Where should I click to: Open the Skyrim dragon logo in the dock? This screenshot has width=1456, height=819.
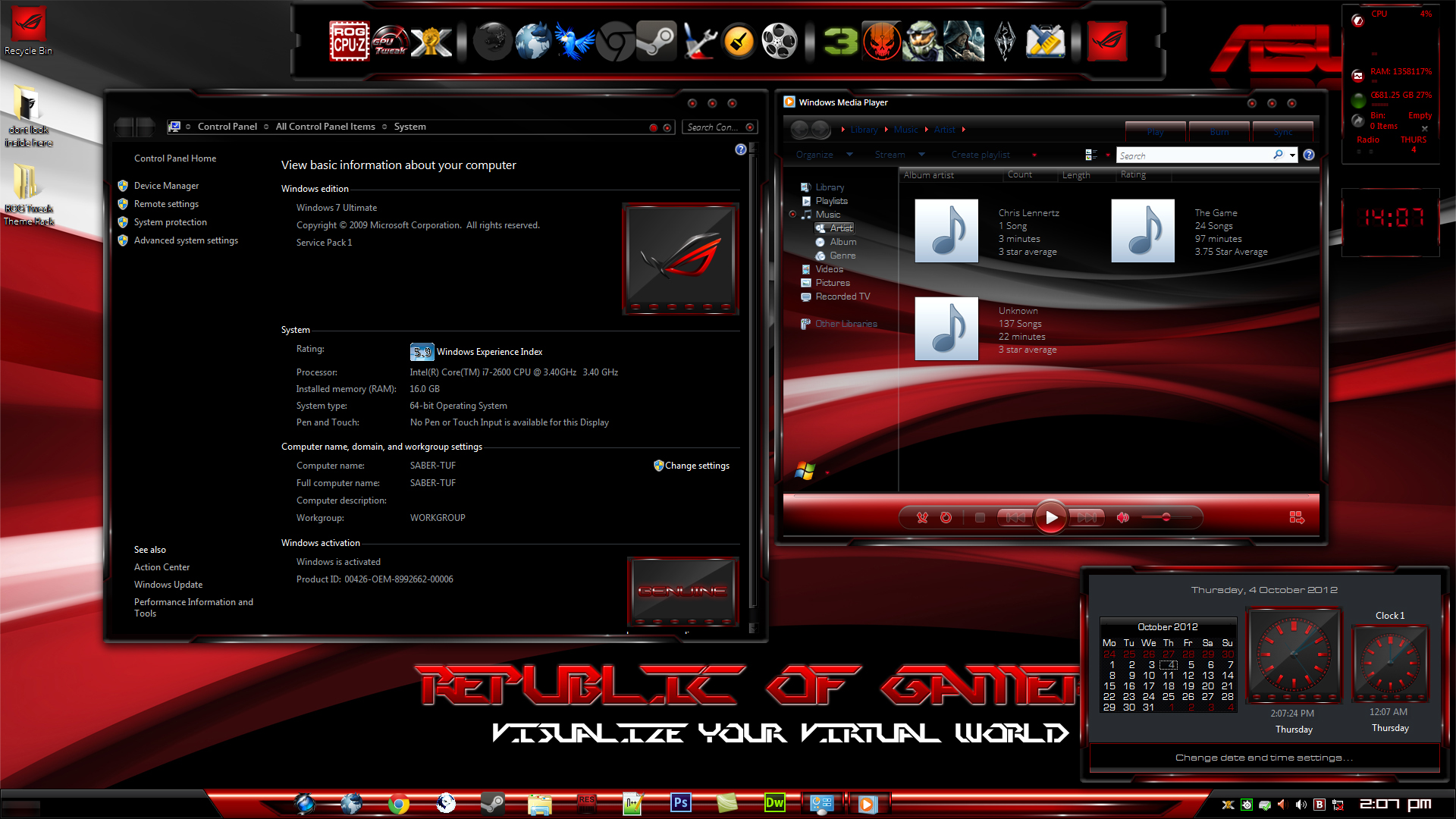coord(1004,41)
